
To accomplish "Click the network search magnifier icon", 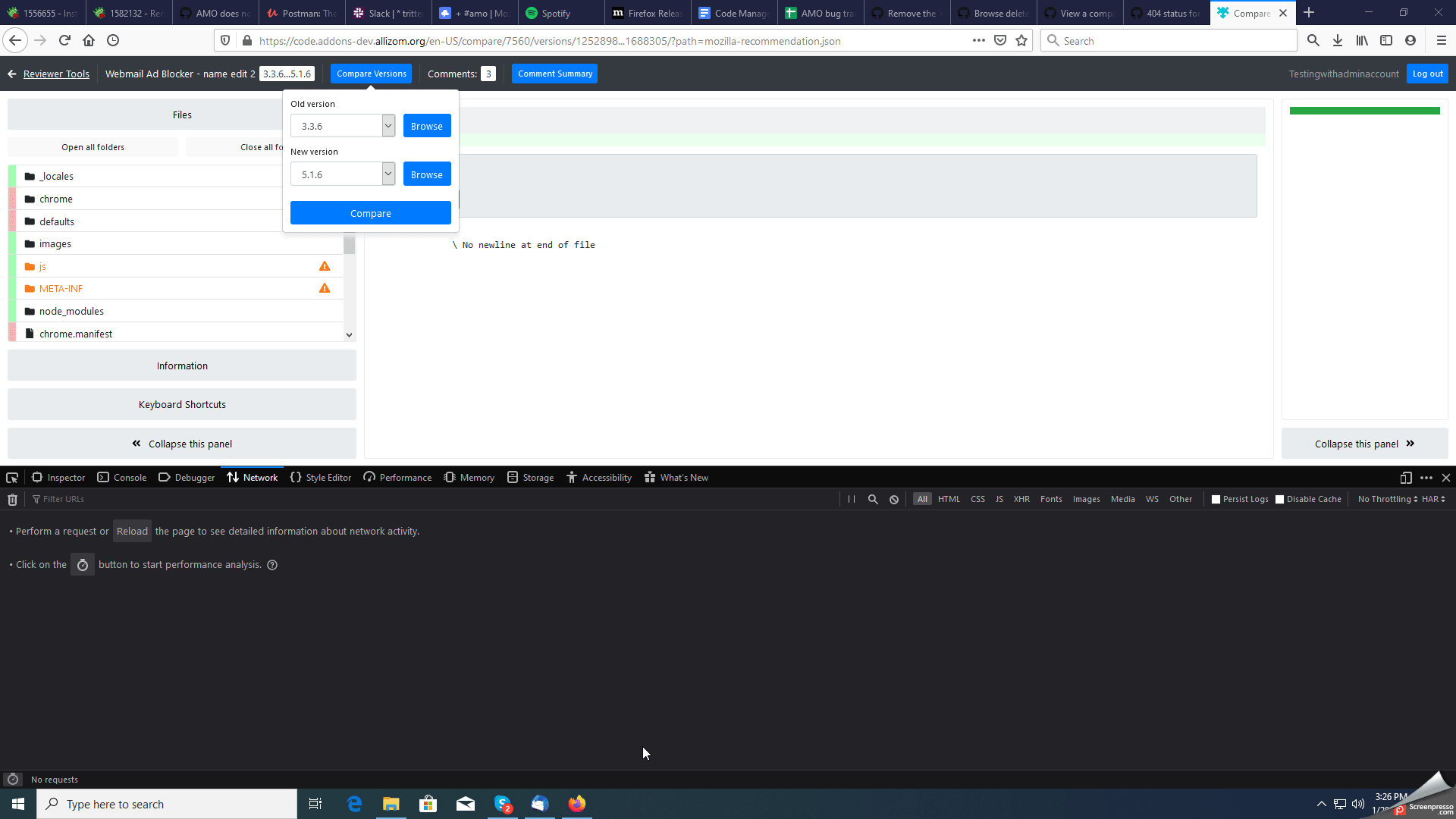I will (x=873, y=500).
